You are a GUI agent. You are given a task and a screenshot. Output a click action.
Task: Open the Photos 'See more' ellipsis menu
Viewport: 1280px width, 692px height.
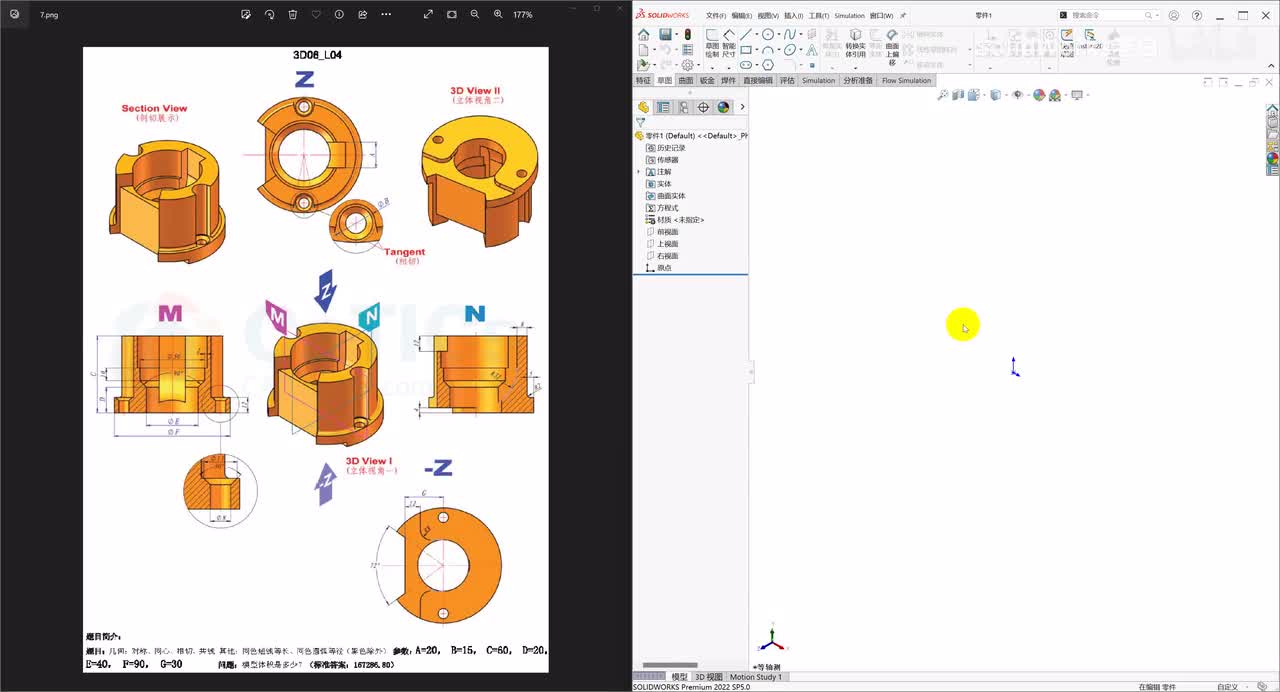(386, 15)
